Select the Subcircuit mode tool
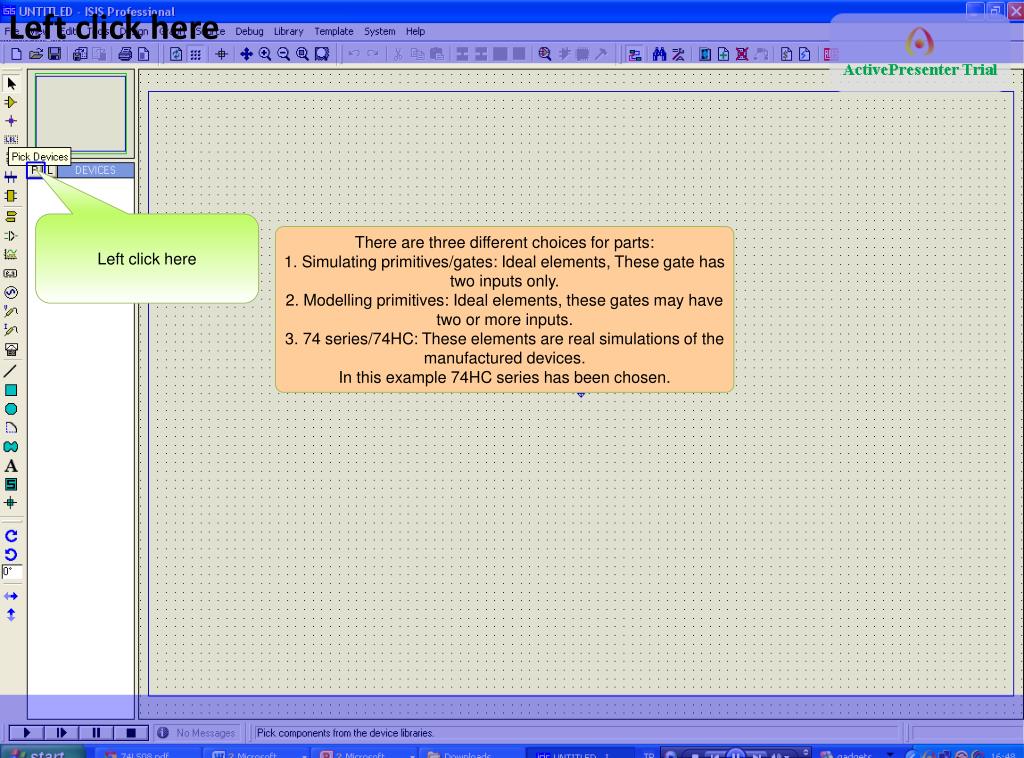 click(11, 196)
